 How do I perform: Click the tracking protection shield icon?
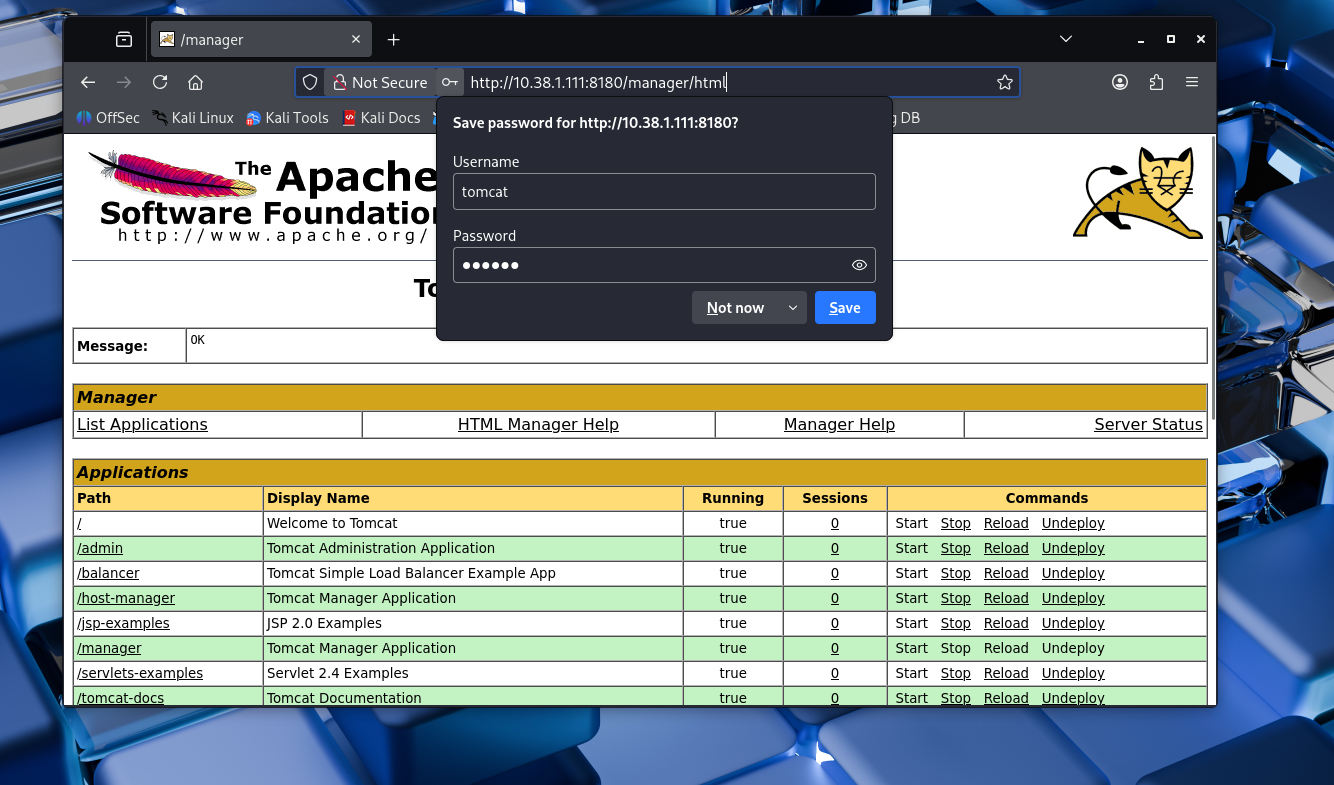[310, 82]
